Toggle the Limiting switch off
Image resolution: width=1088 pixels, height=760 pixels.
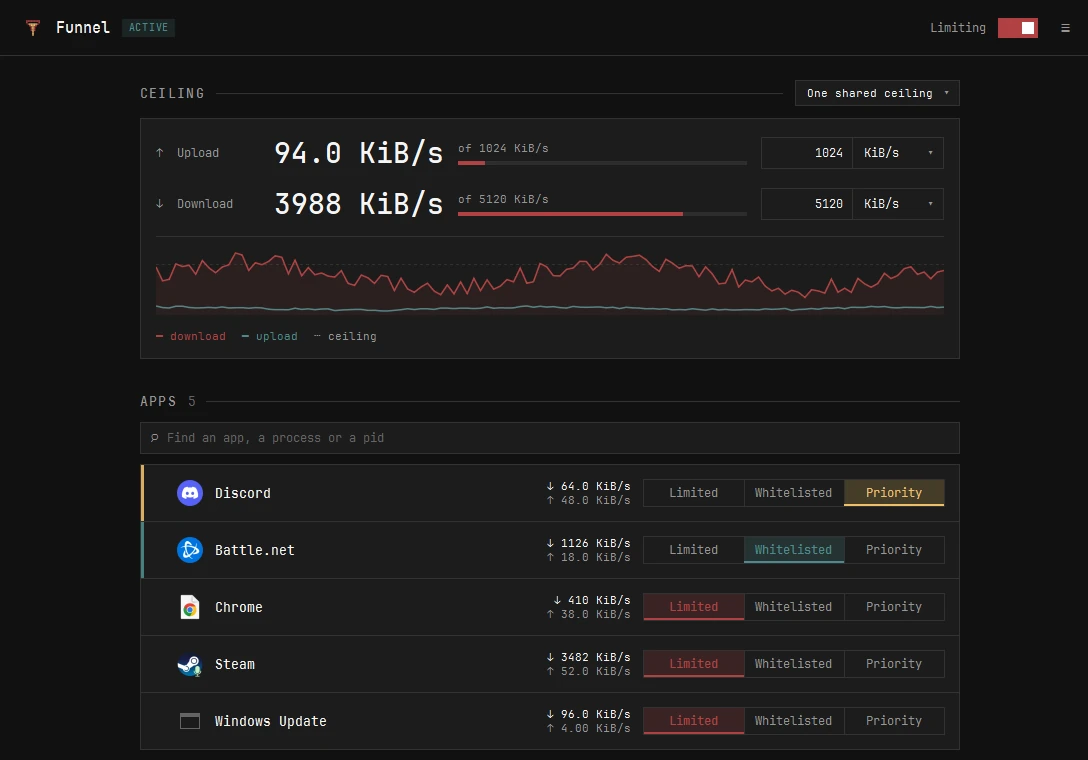click(1017, 28)
